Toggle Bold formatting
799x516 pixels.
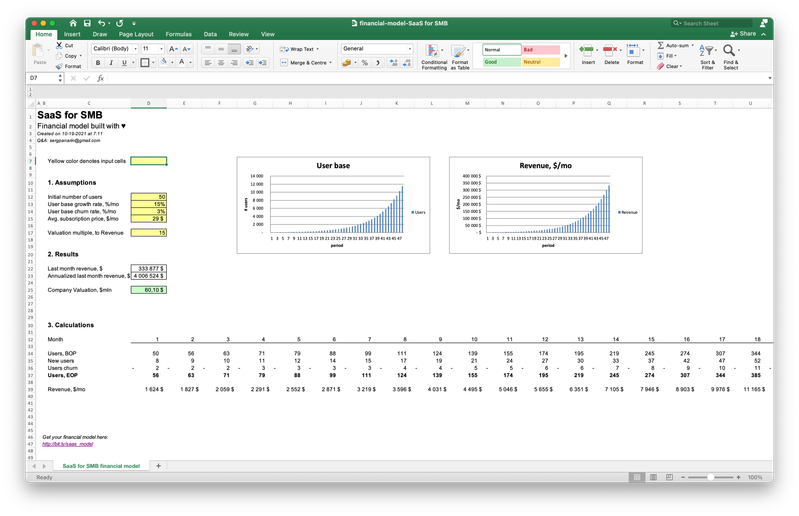(x=99, y=62)
